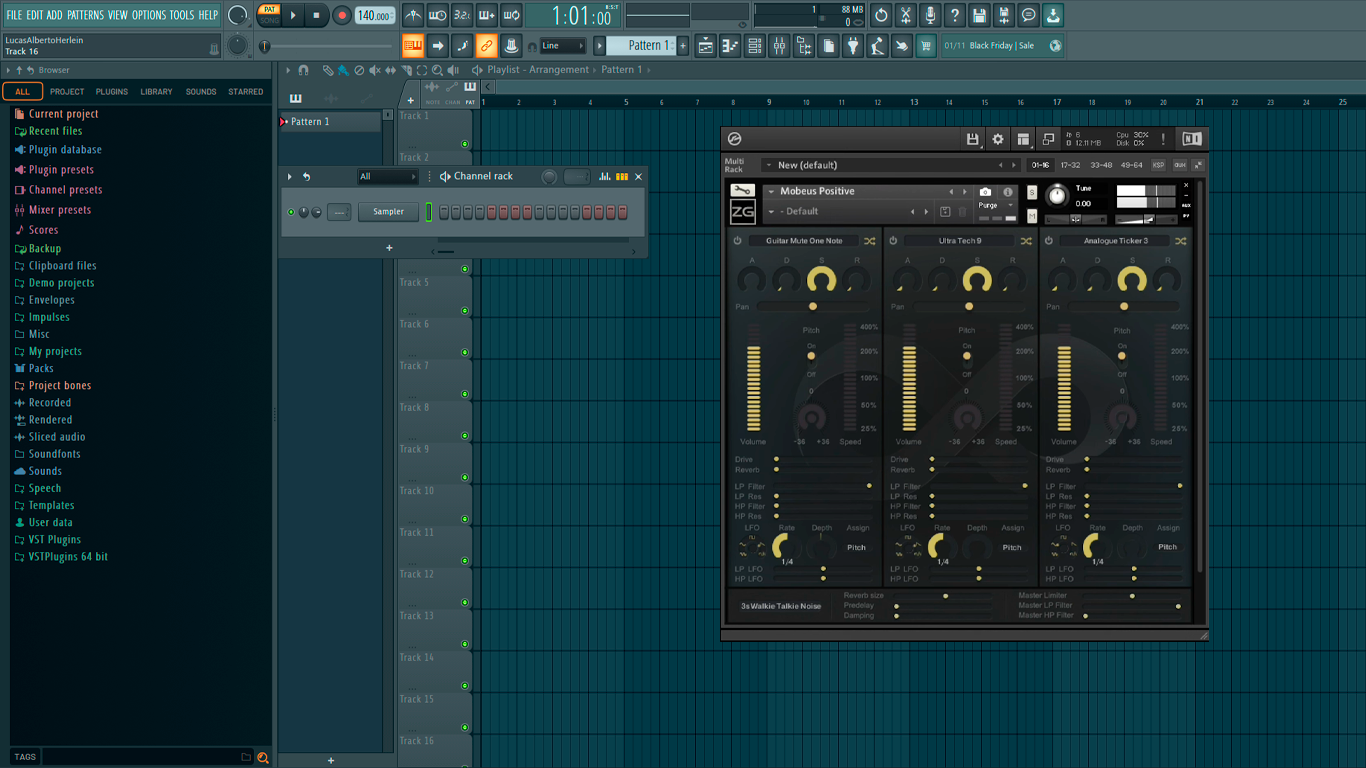This screenshot has width=1366, height=768.
Task: Select the 17-32 multi rack page
Action: tap(1071, 165)
